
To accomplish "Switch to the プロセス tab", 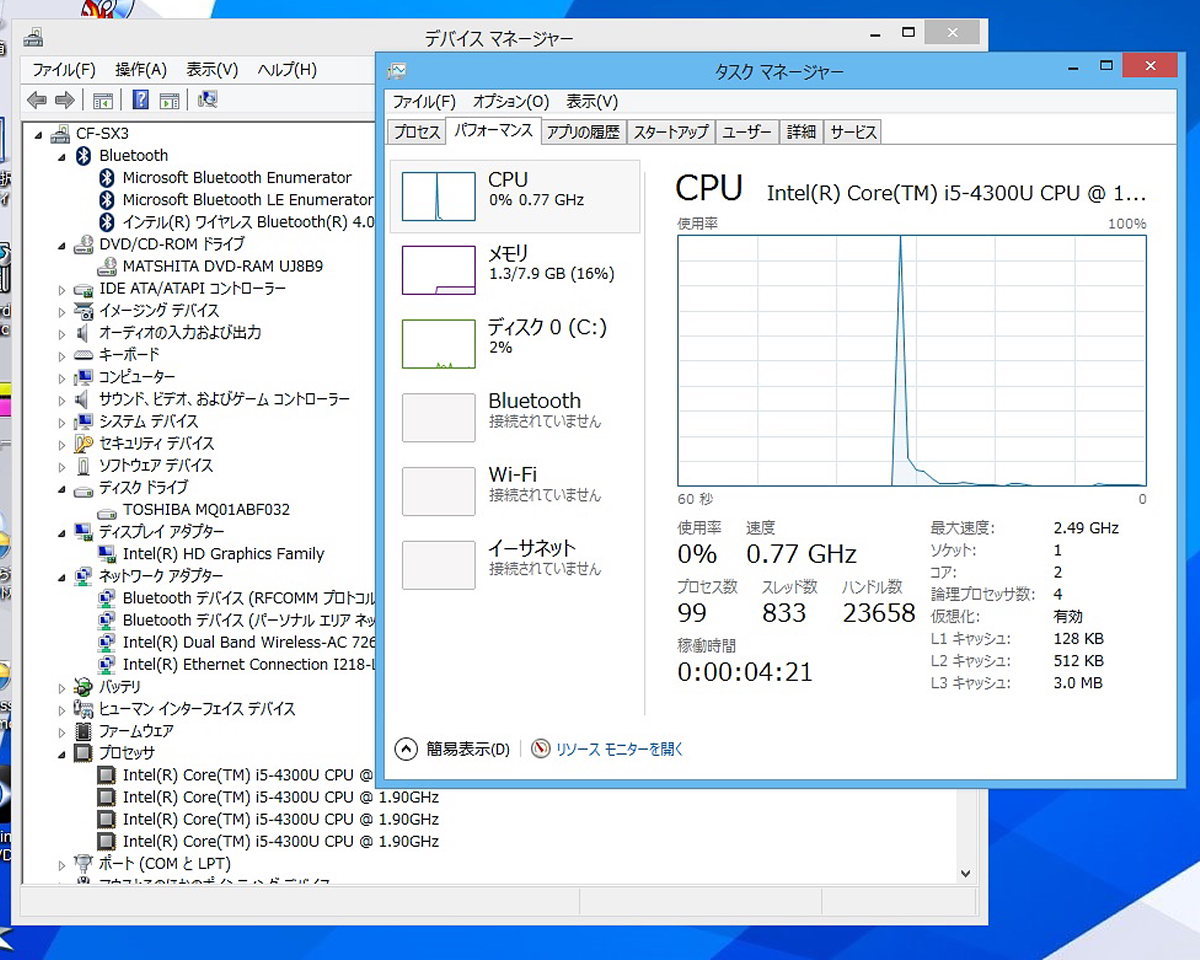I will click(417, 132).
